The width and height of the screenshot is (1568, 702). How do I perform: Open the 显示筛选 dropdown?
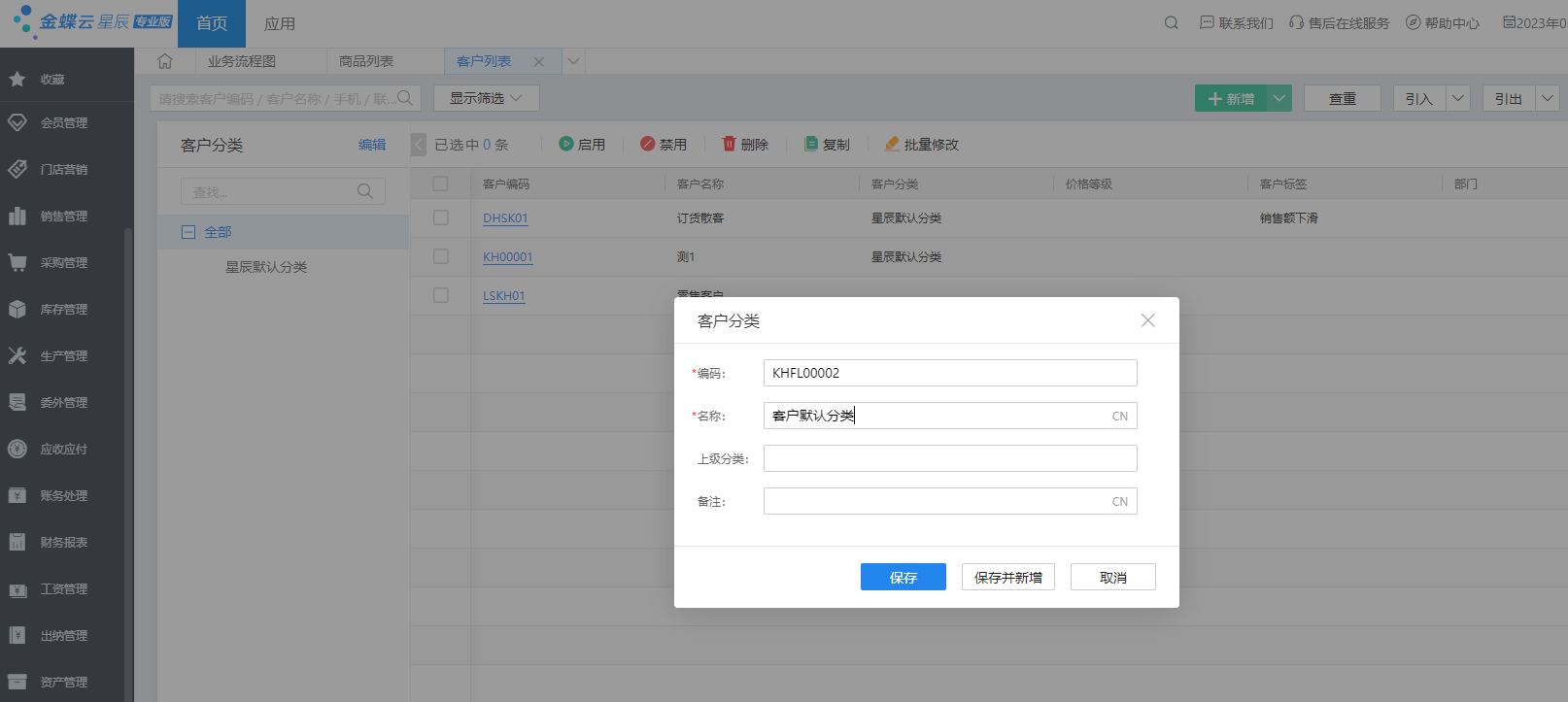(x=486, y=98)
